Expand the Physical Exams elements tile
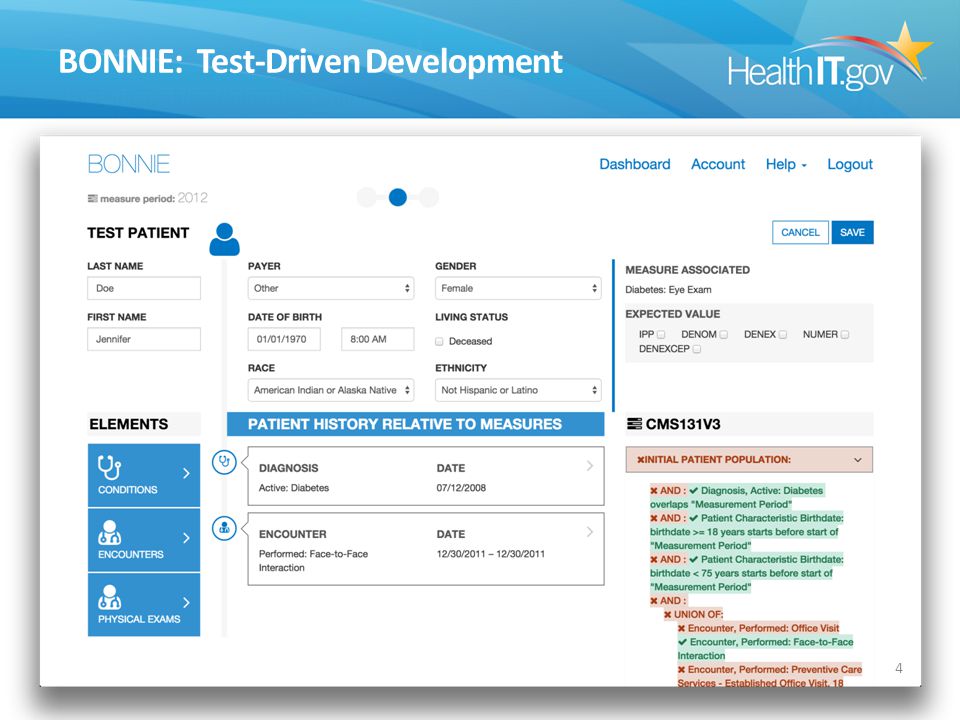 click(144, 604)
